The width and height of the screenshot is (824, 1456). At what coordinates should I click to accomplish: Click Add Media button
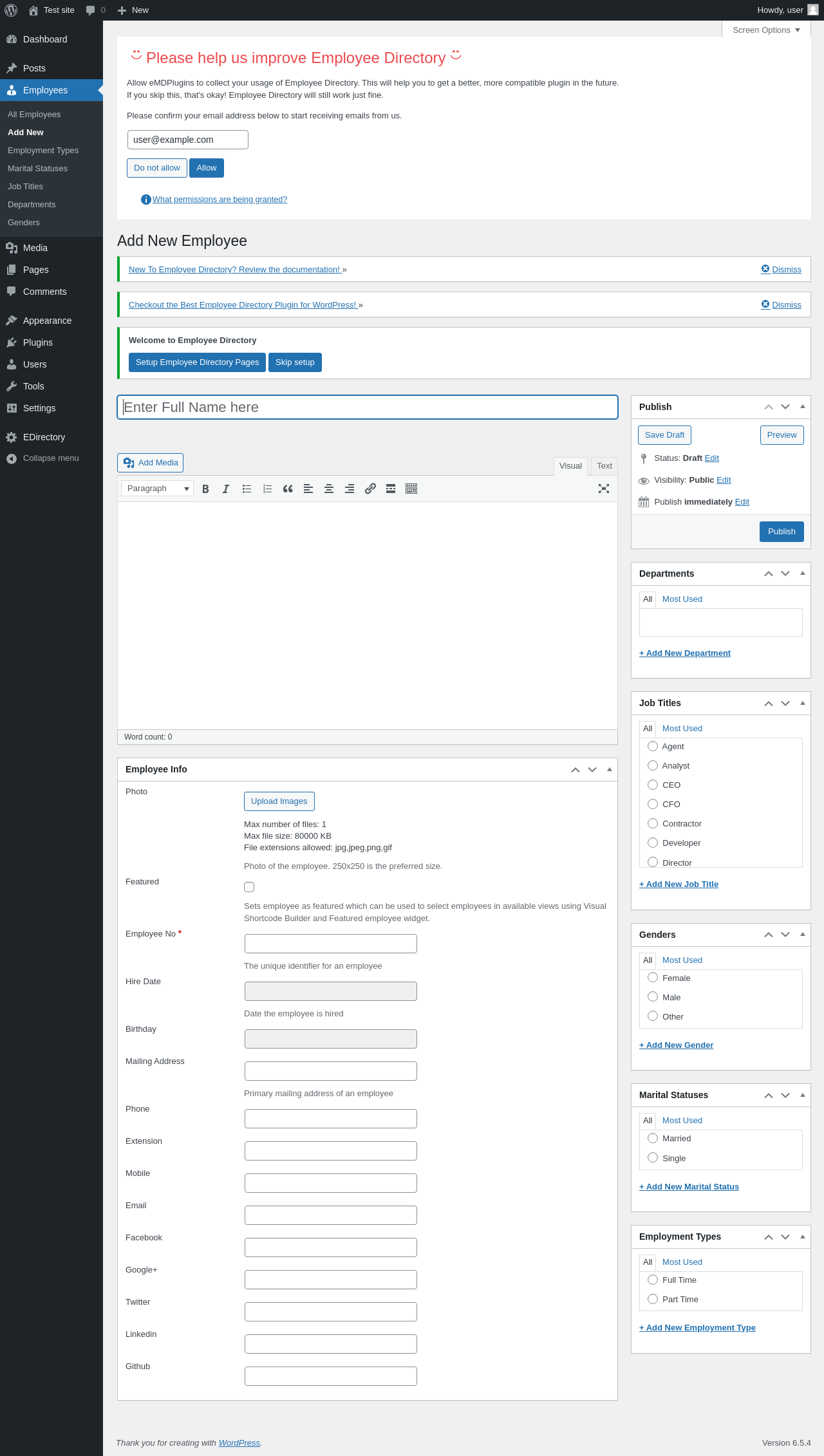[150, 463]
